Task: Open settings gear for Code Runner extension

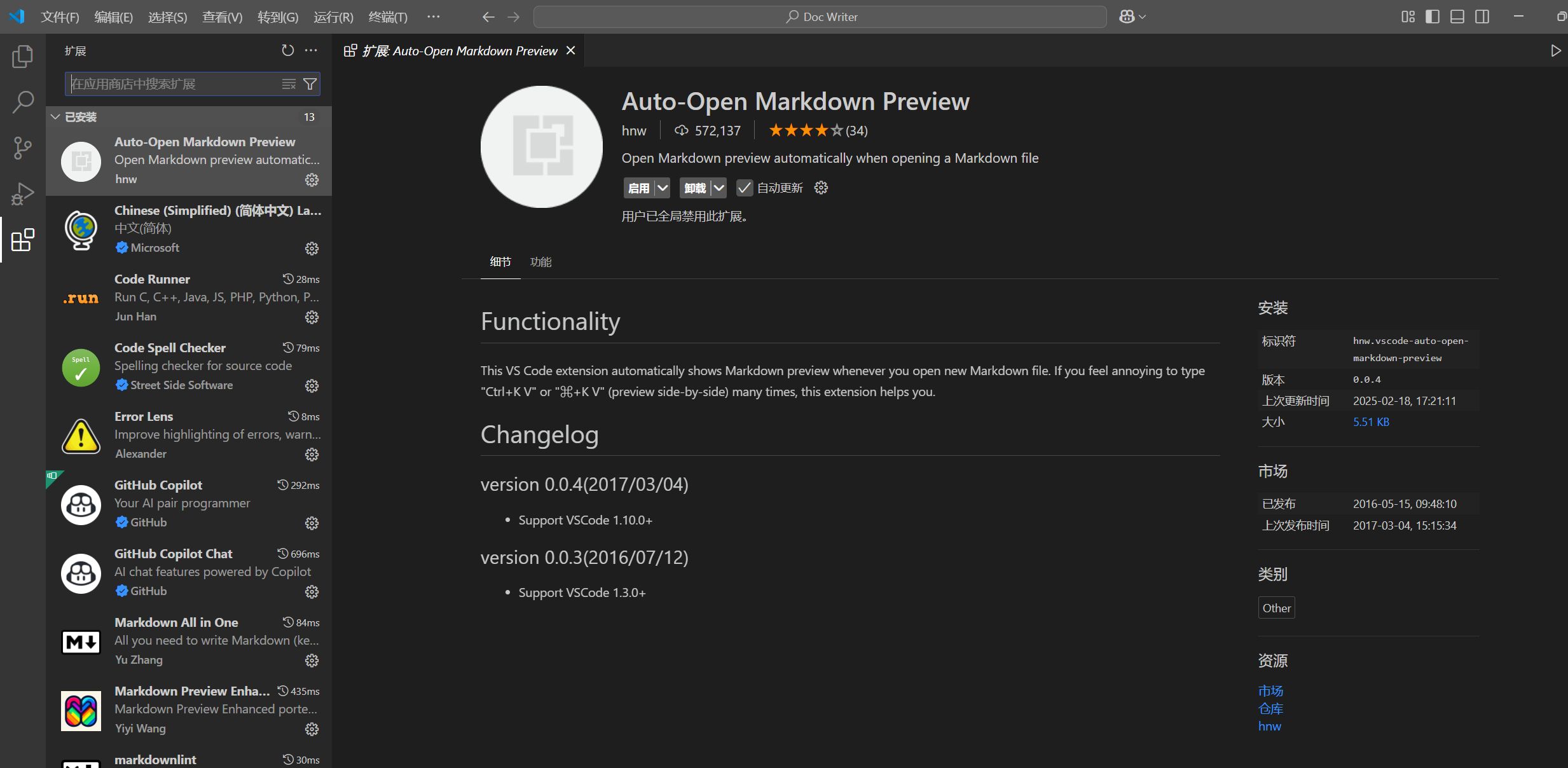Action: pyautogui.click(x=312, y=317)
